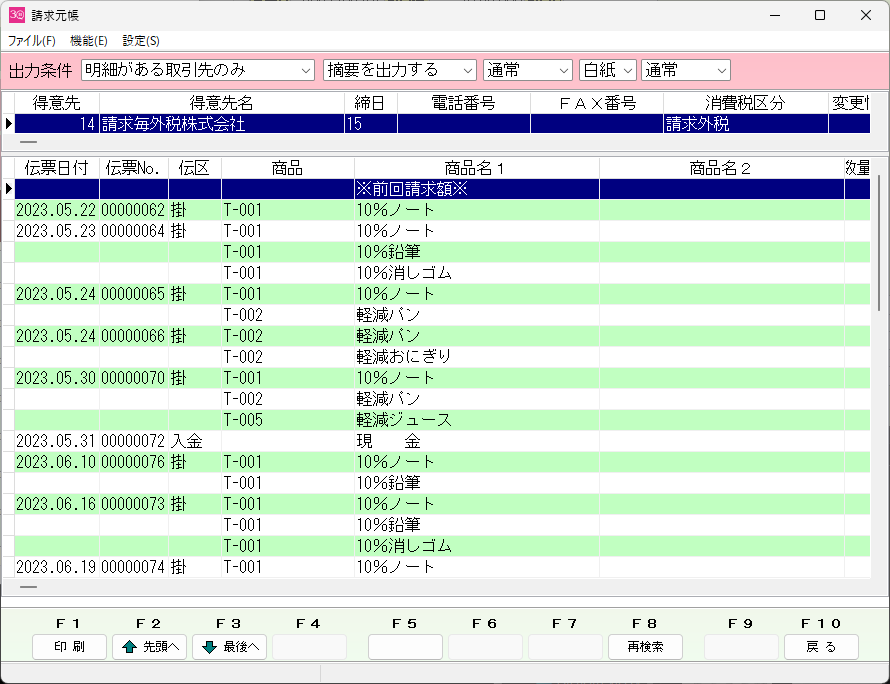Screen dimensions: 890x684
Task: Click the 商品名２ column header
Action: (721, 168)
